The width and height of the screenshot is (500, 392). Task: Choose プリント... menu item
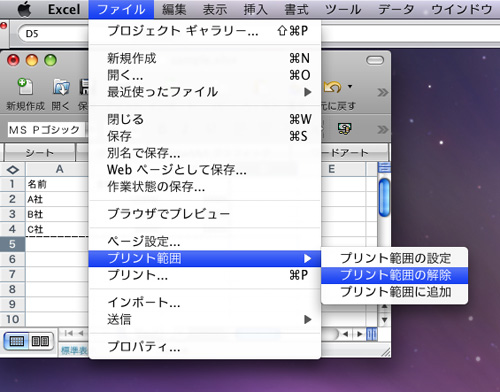(205, 275)
